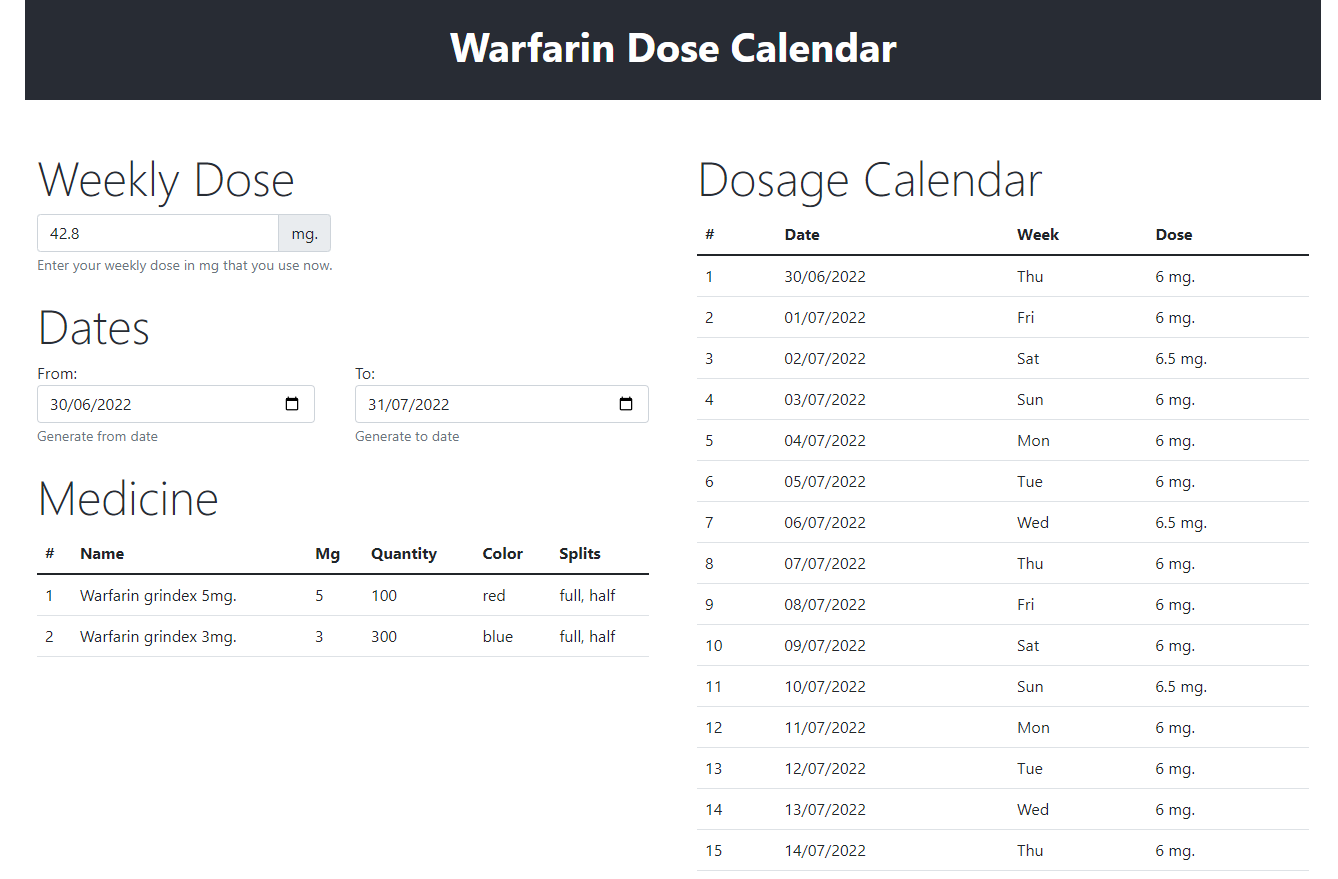Click the Color column header

(x=502, y=554)
